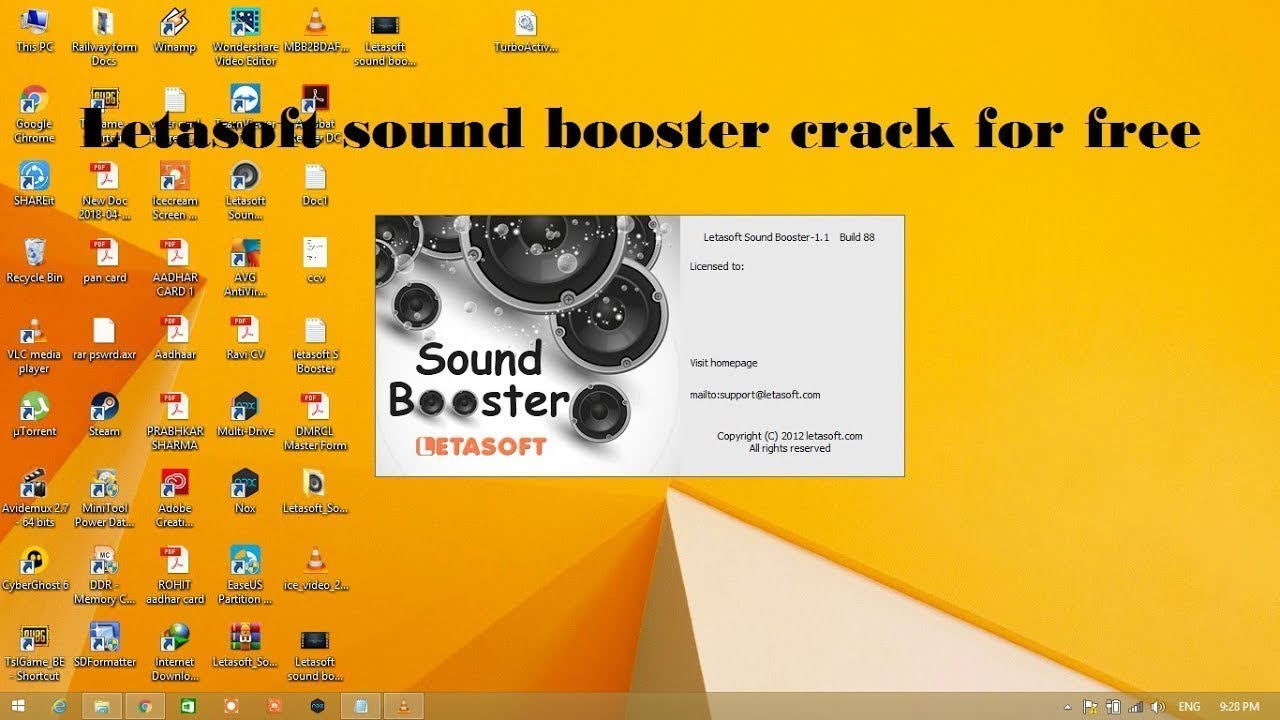
Task: Select the letasoft S Booster text file
Action: (315, 345)
